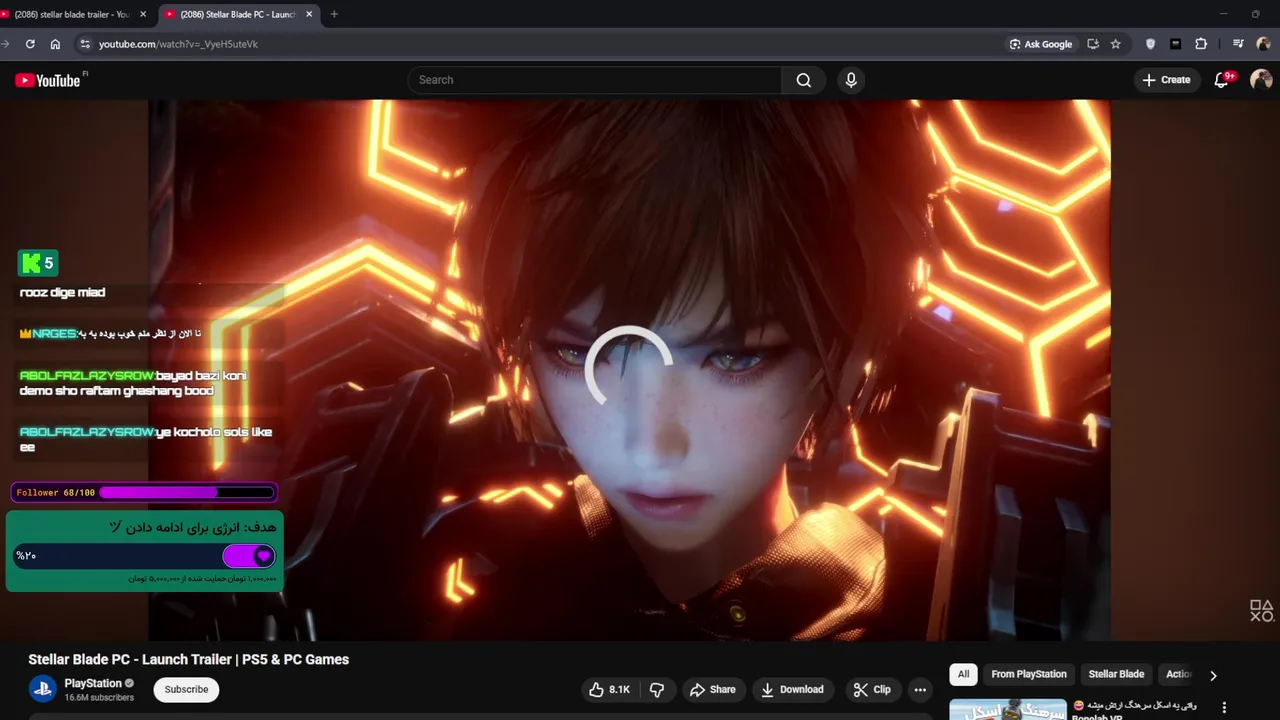Click the 16.6M subscribers text

tap(99, 697)
